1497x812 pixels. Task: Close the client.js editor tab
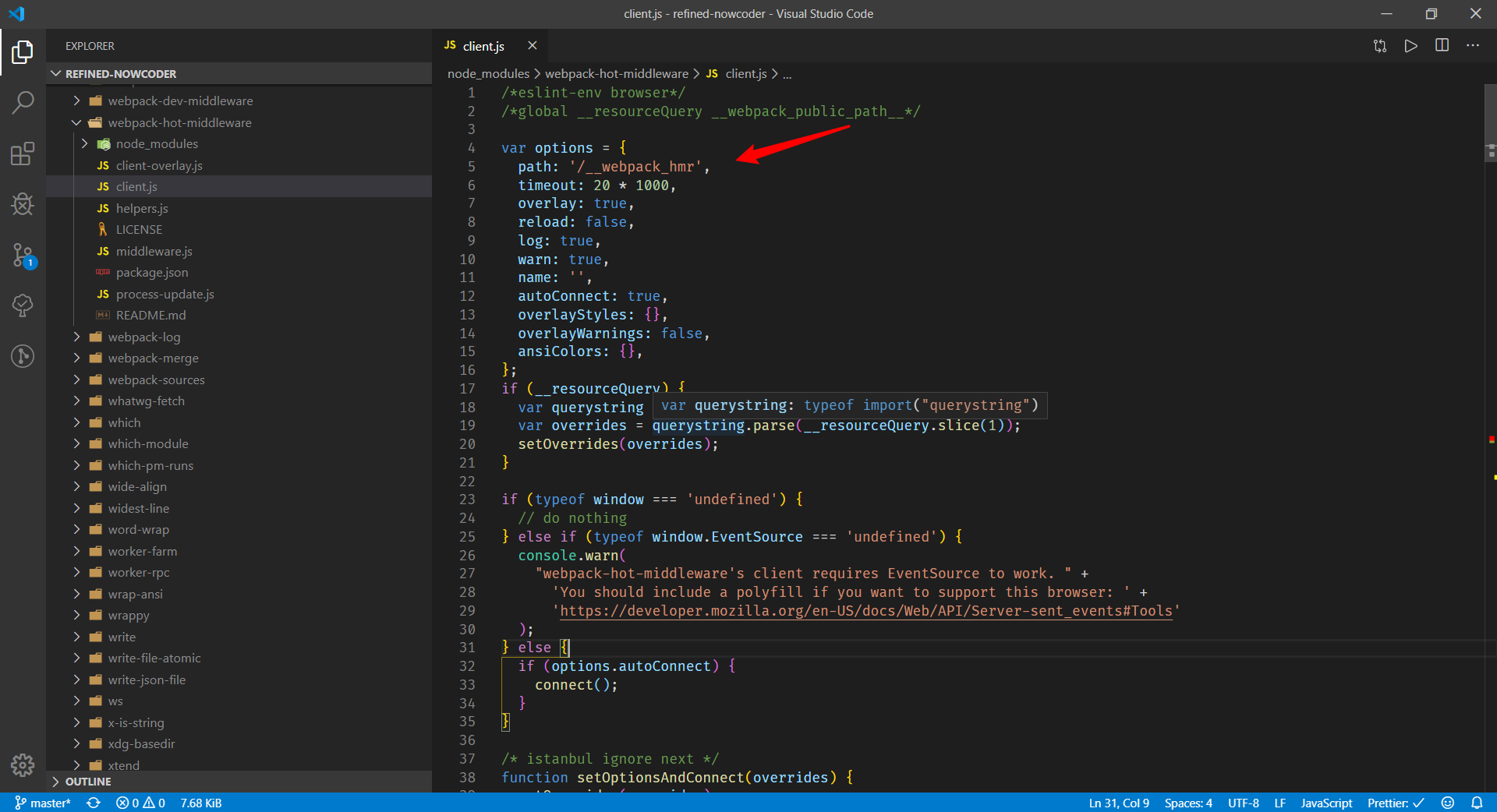(533, 46)
